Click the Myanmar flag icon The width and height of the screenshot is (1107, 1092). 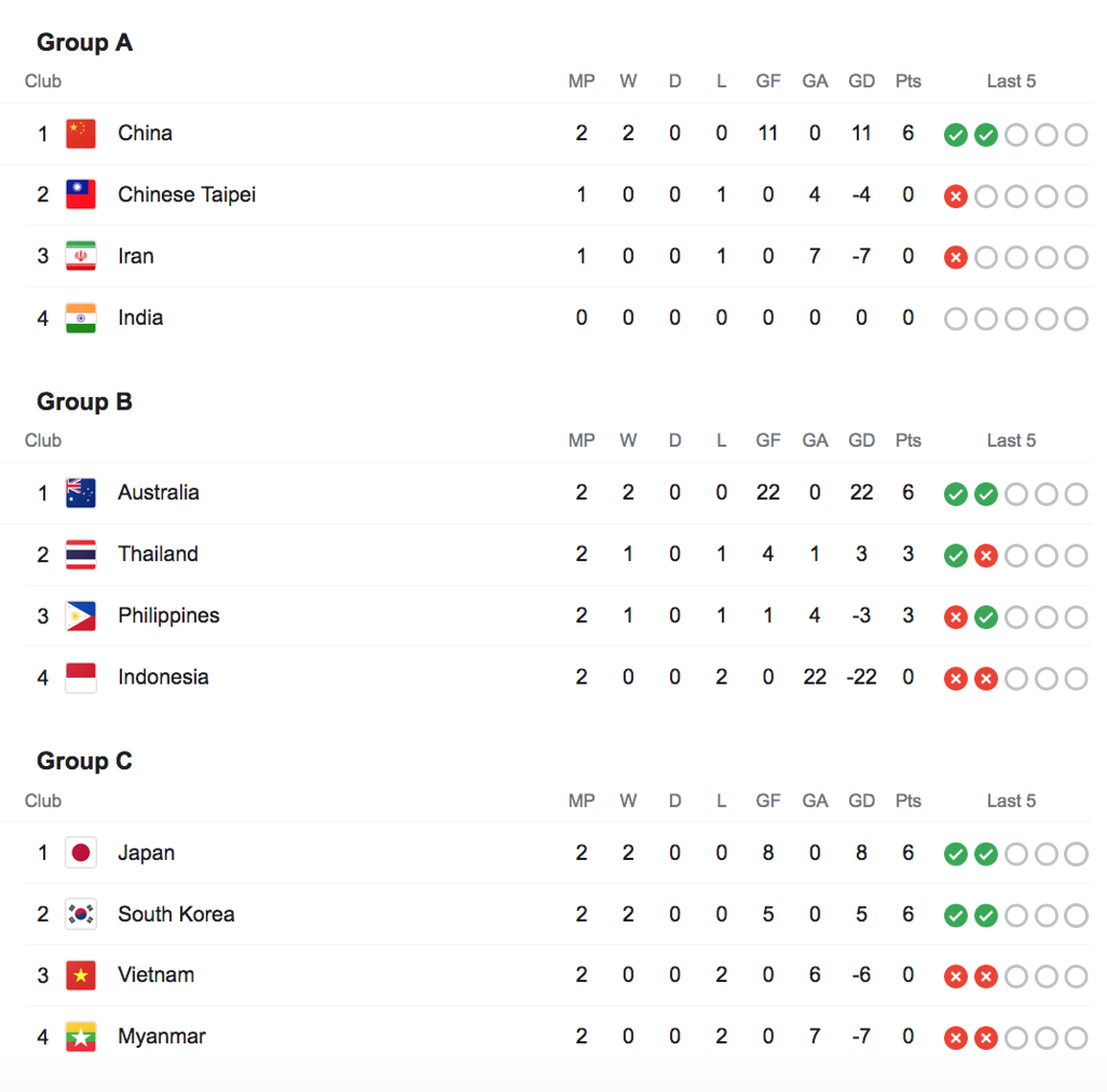[x=81, y=1037]
